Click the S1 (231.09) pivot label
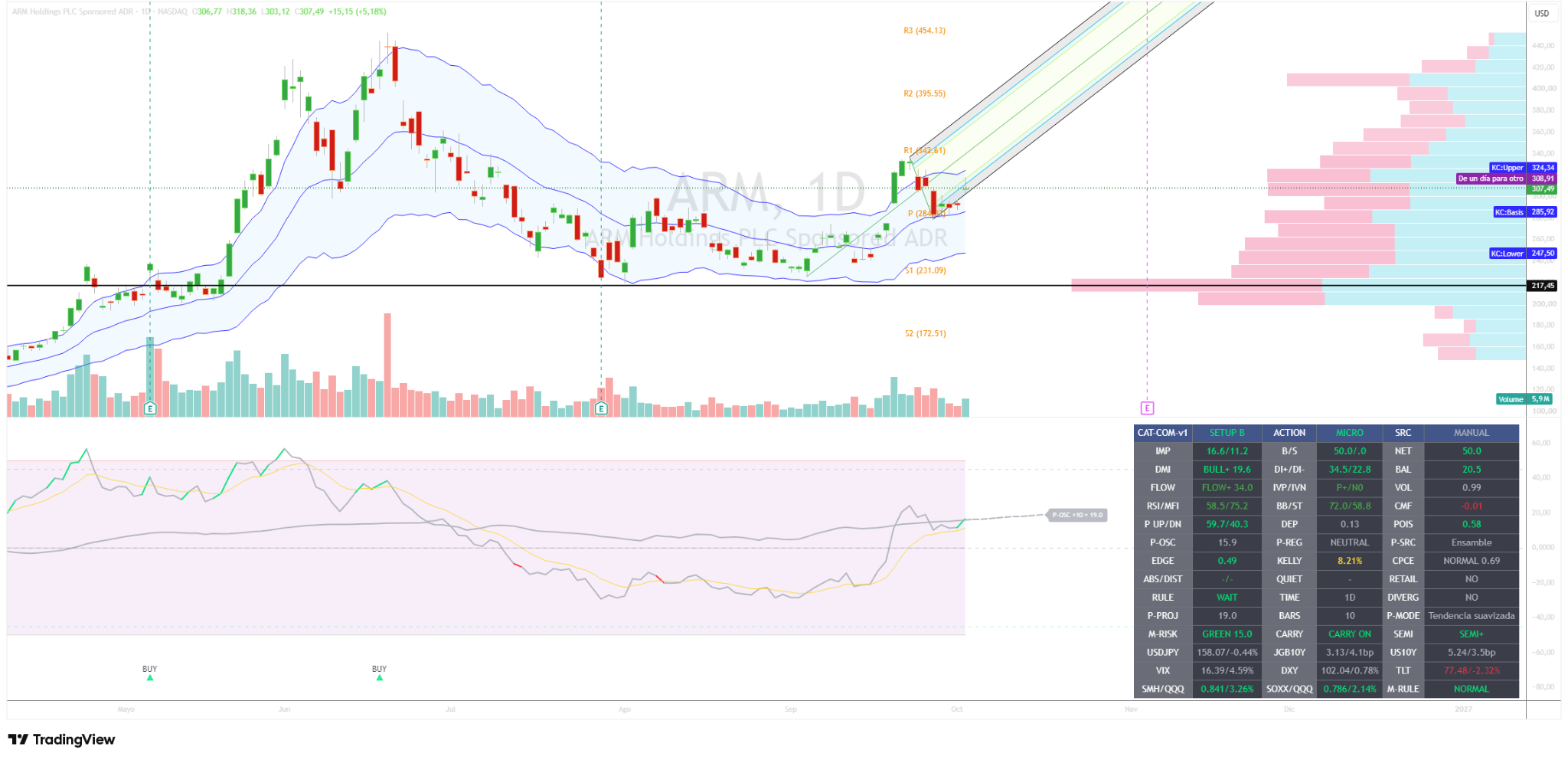The height and width of the screenshot is (760, 1568). pyautogui.click(x=925, y=270)
